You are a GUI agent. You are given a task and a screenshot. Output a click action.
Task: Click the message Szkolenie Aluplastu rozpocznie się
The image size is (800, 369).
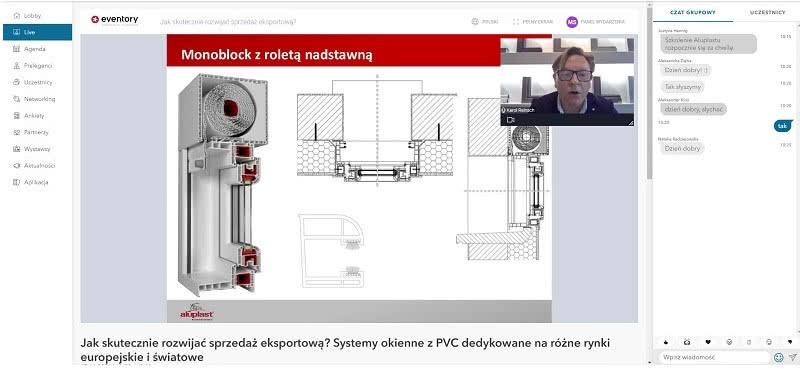(x=709, y=44)
